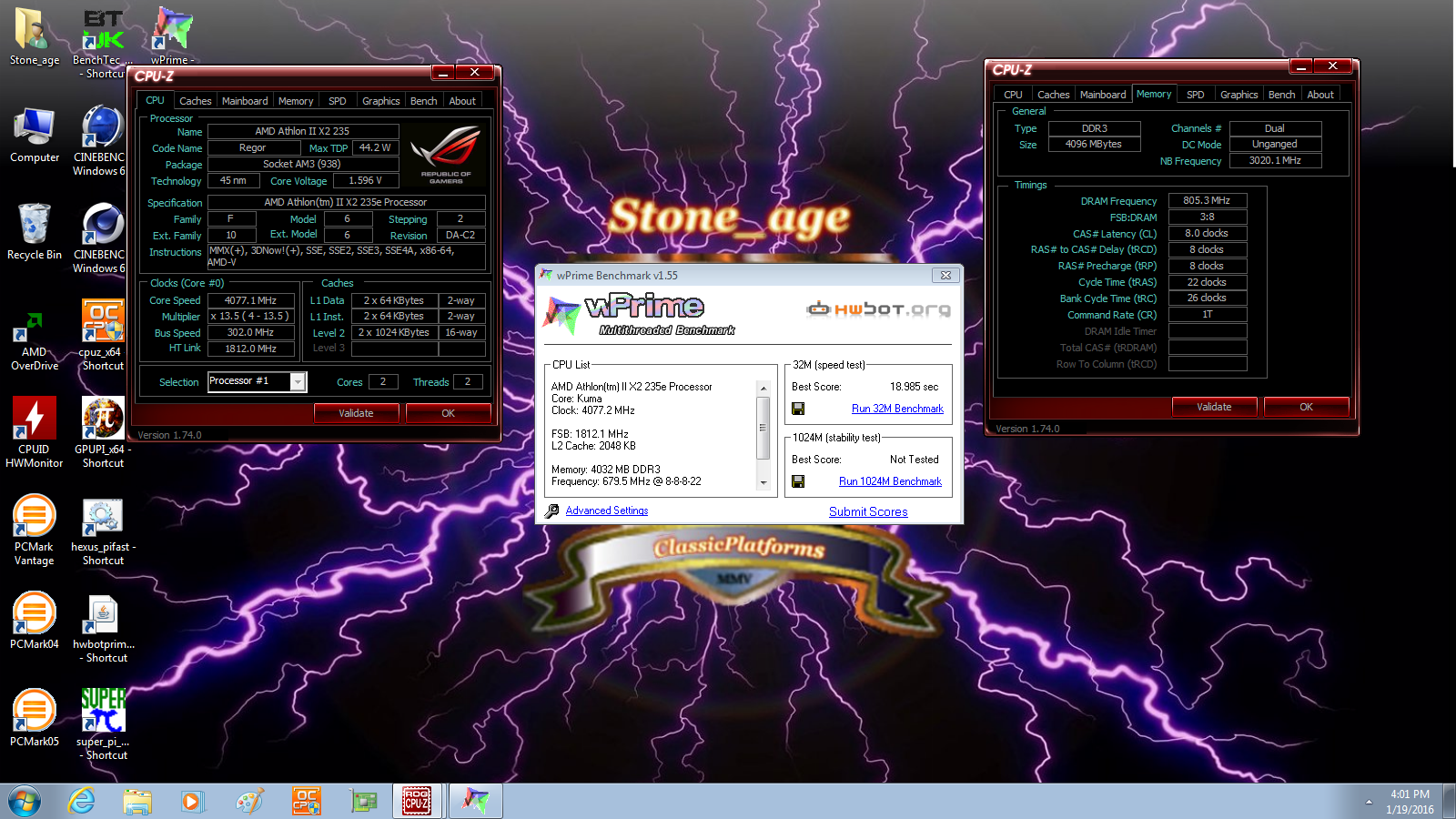Click Core Speed value 4077.1 MHz

[x=251, y=300]
